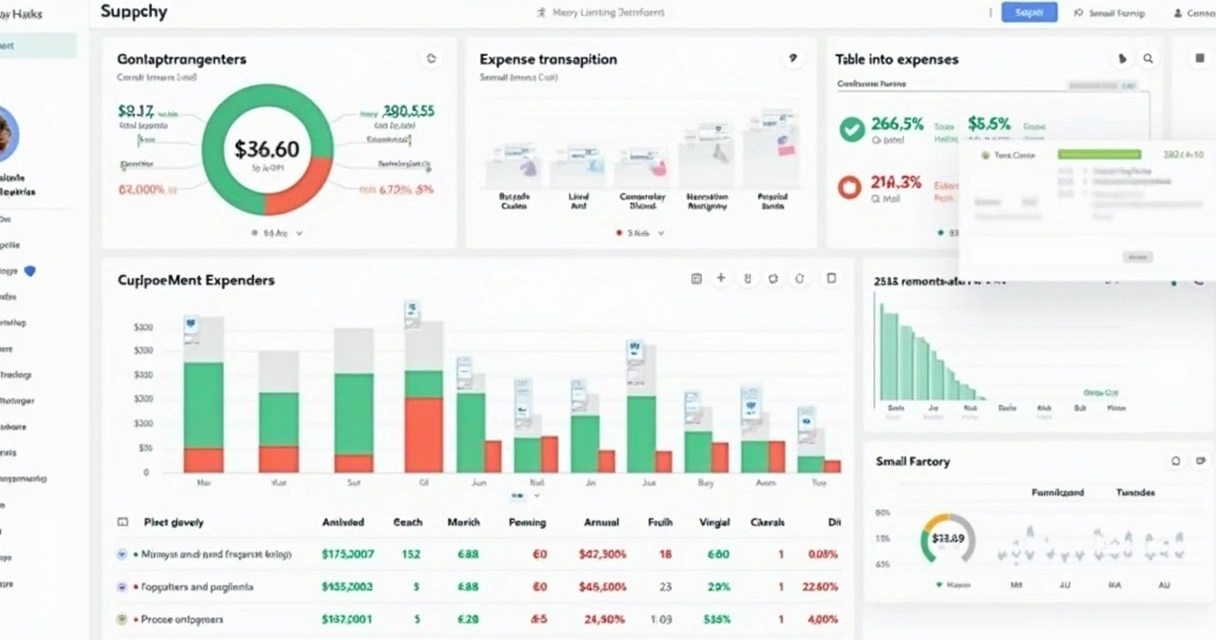Click the first round icon in Small Fartory header
Screen dimensions: 1216x640
pyautogui.click(x=1176, y=461)
